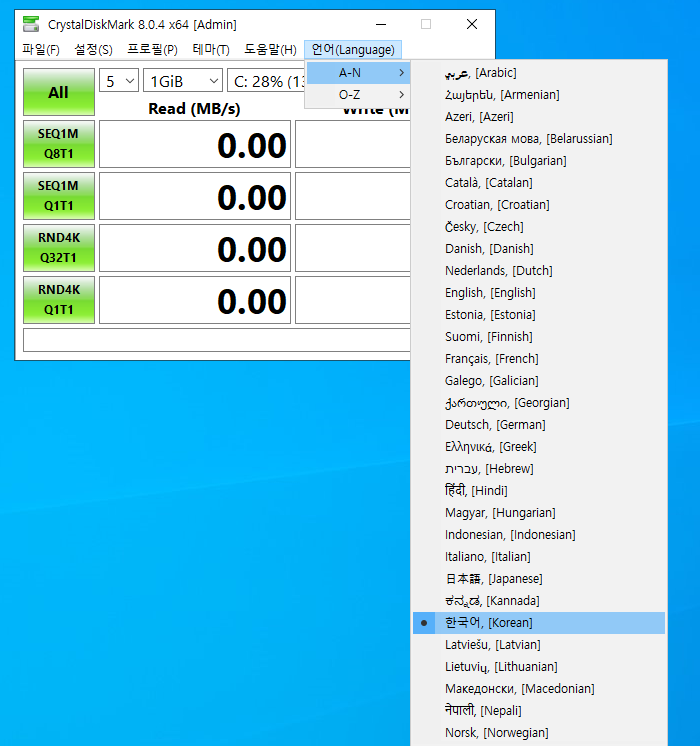Open the 프로필(P) menu
Viewport: 700px width, 746px height.
click(x=152, y=49)
